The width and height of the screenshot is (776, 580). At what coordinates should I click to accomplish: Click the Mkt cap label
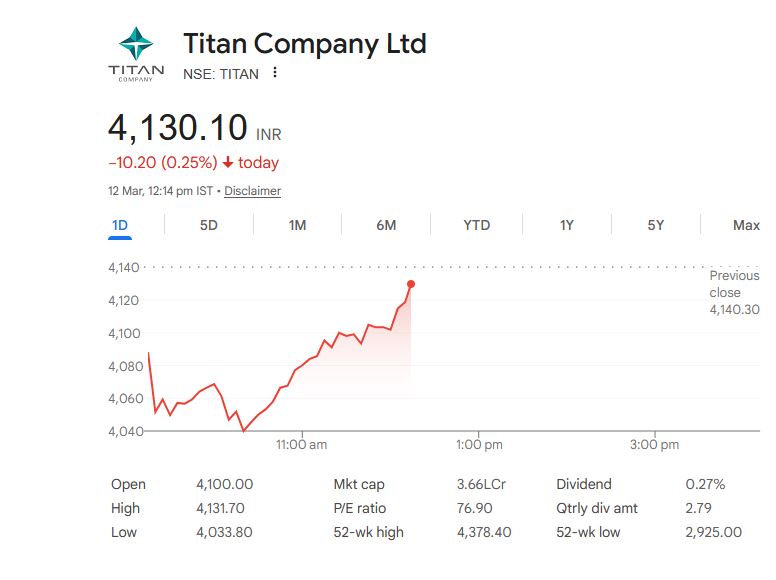pos(359,484)
